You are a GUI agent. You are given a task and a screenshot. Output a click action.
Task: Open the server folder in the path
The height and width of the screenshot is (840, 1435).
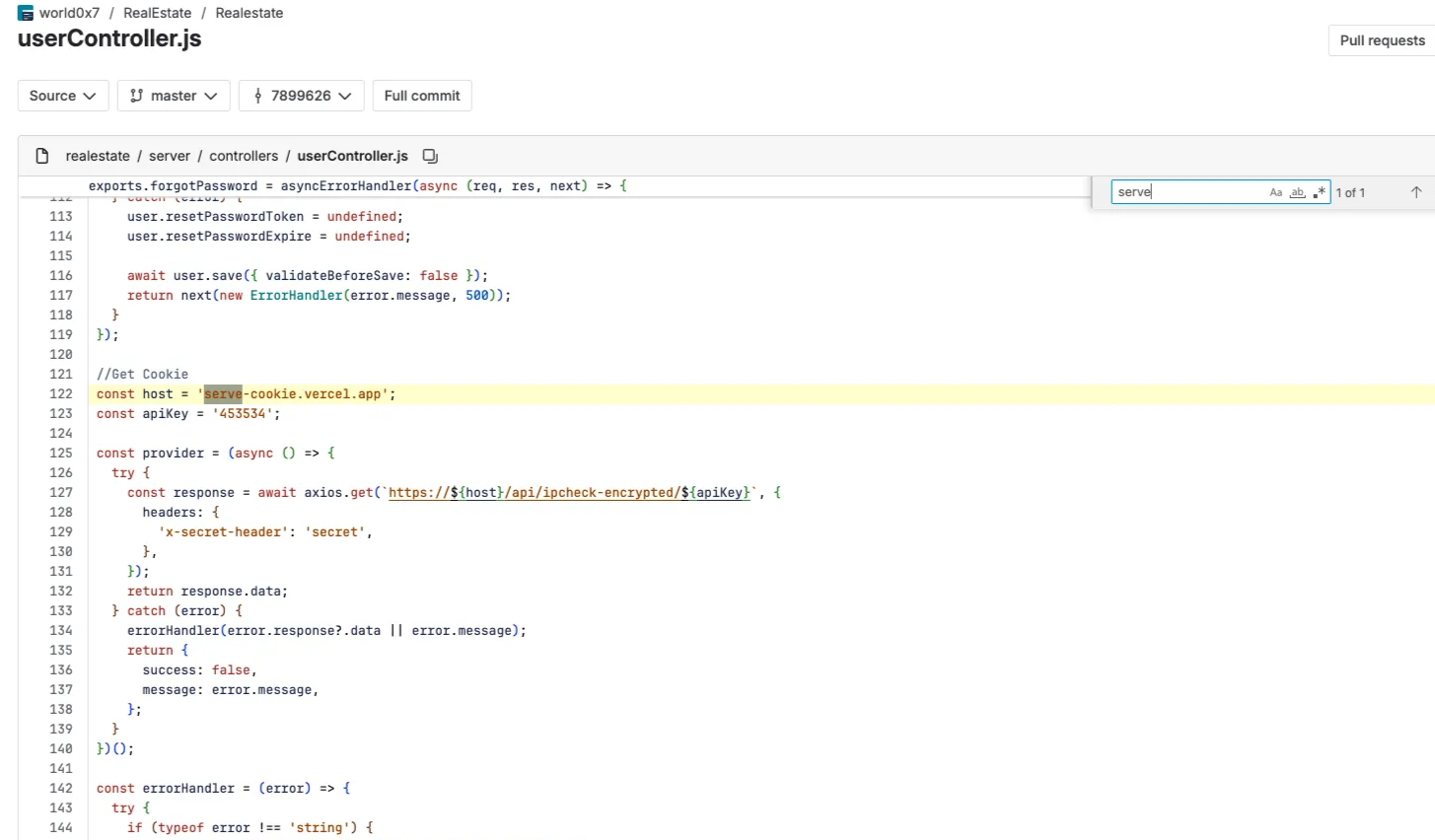[x=169, y=155]
